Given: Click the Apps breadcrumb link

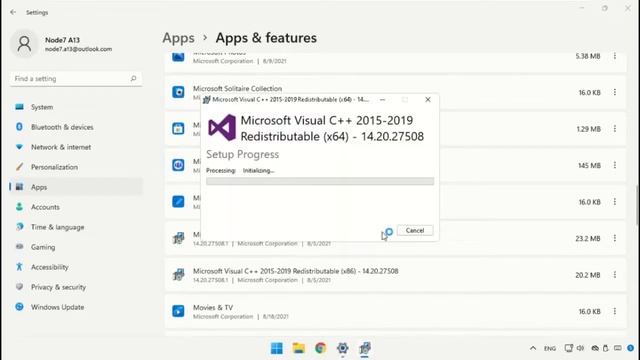Looking at the screenshot, I should tap(178, 38).
